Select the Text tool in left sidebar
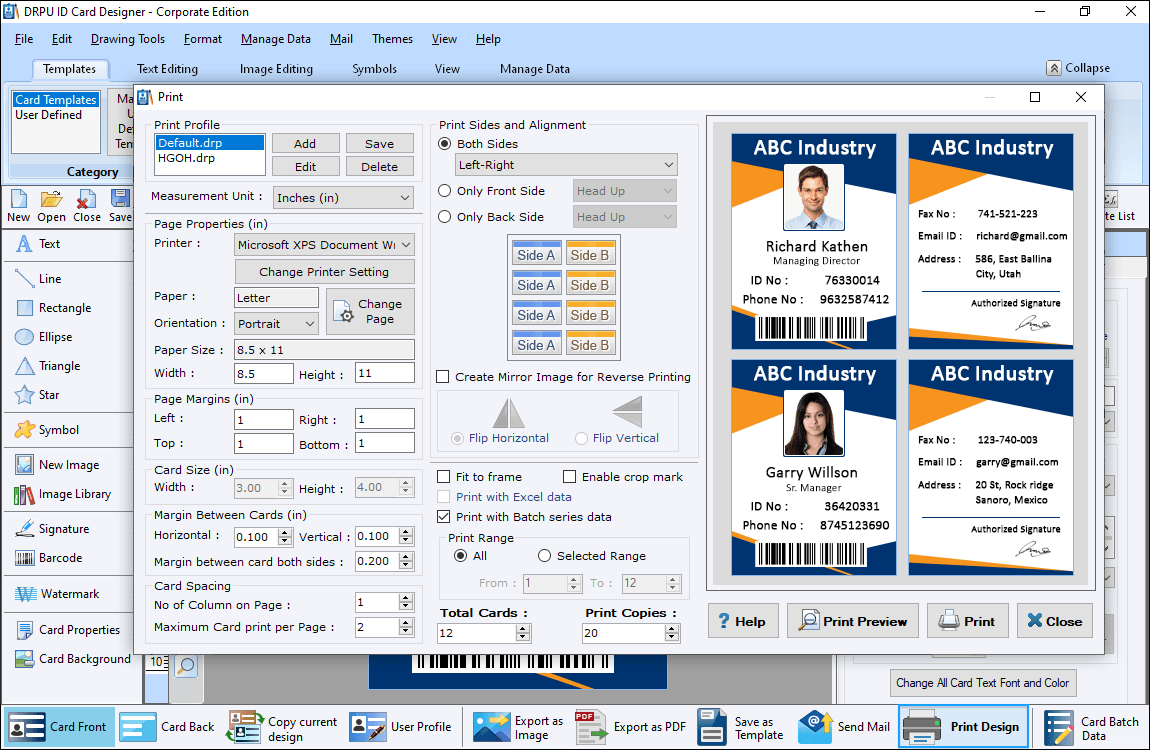 [39, 244]
